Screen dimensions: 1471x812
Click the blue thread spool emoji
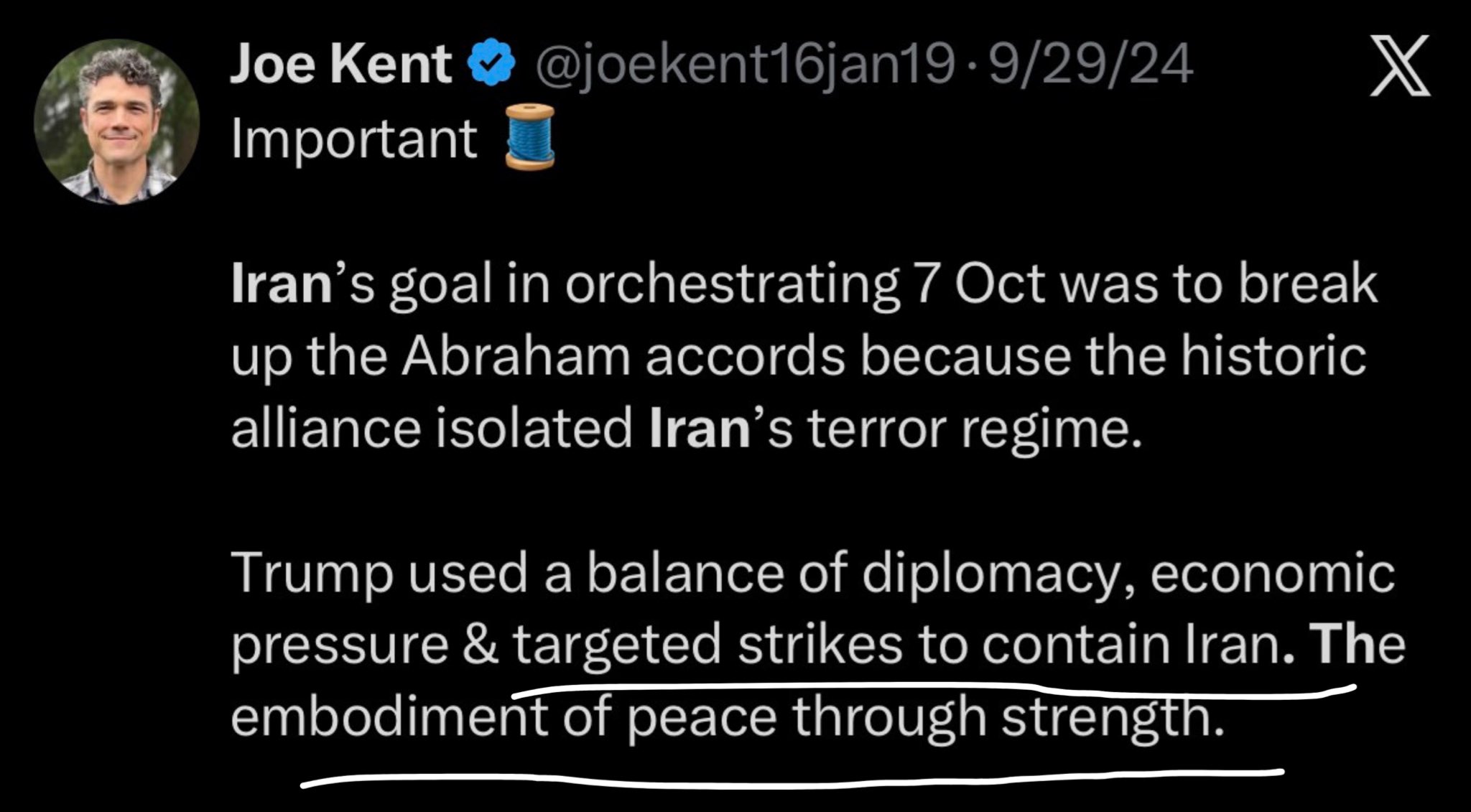point(530,136)
